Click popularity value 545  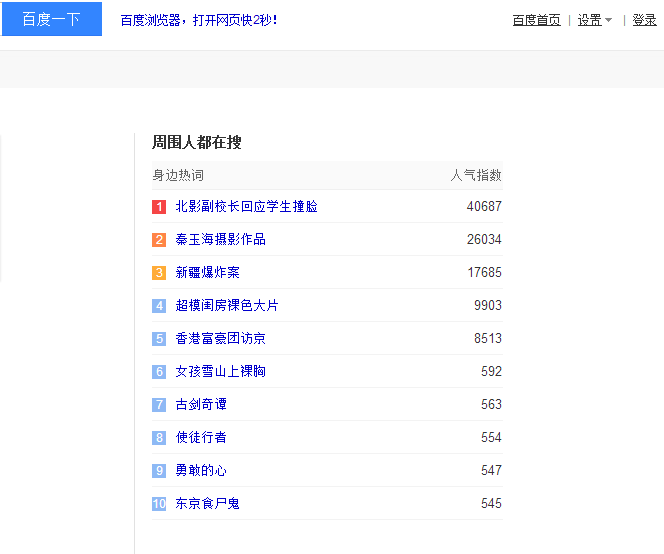point(491,504)
